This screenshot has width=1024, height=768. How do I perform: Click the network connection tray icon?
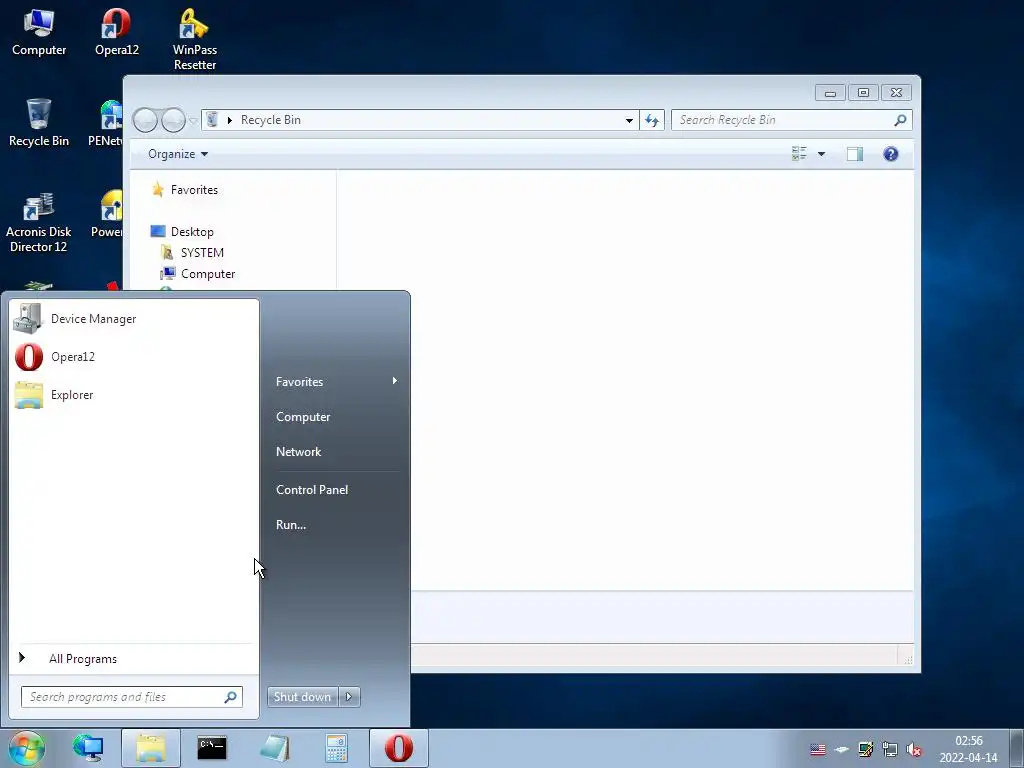[890, 750]
